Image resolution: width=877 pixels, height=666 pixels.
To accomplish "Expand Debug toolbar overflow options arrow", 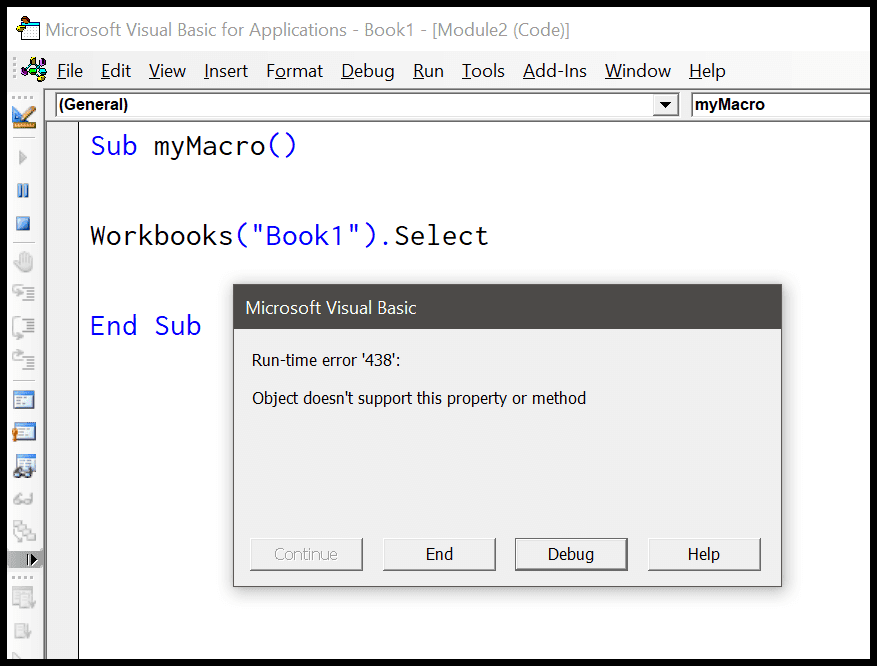I will click(x=25, y=559).
